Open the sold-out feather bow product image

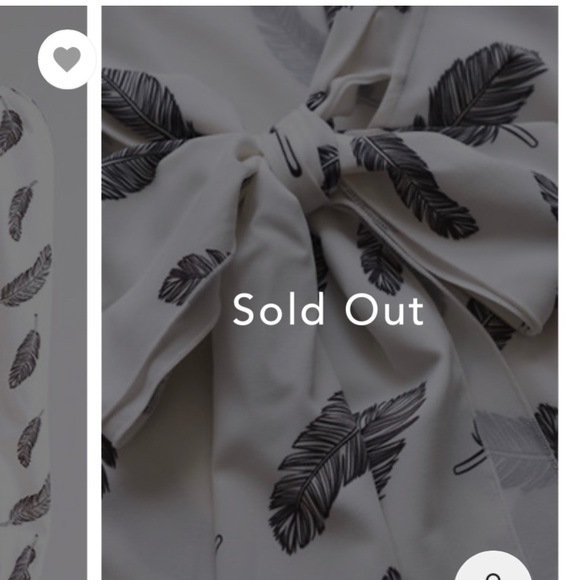330,293
